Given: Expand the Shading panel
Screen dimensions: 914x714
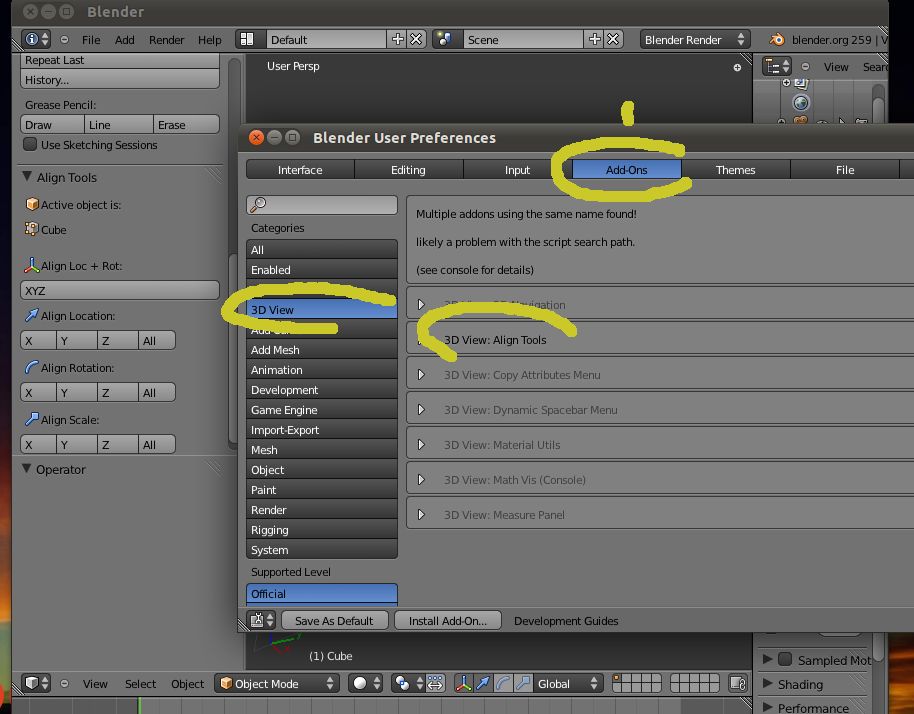Looking at the screenshot, I should (x=767, y=683).
